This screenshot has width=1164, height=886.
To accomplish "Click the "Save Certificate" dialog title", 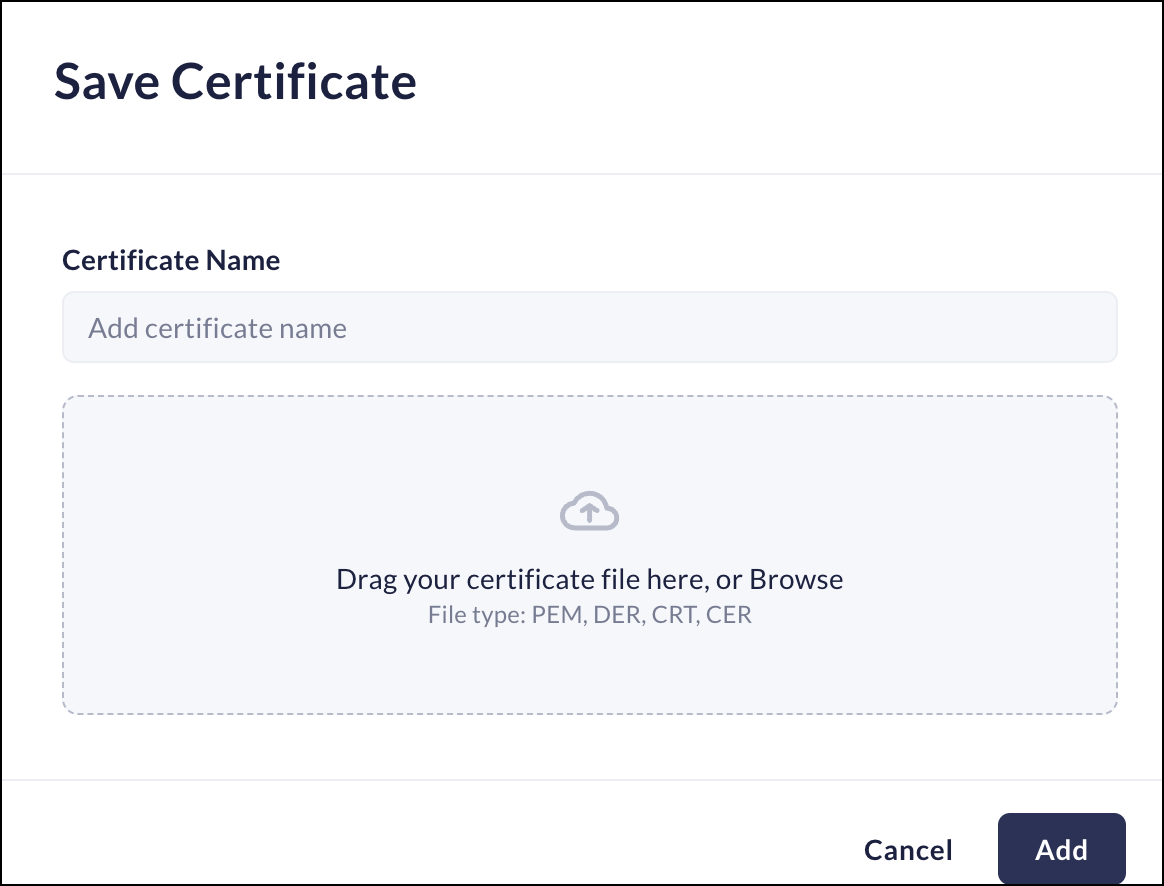I will click(235, 81).
